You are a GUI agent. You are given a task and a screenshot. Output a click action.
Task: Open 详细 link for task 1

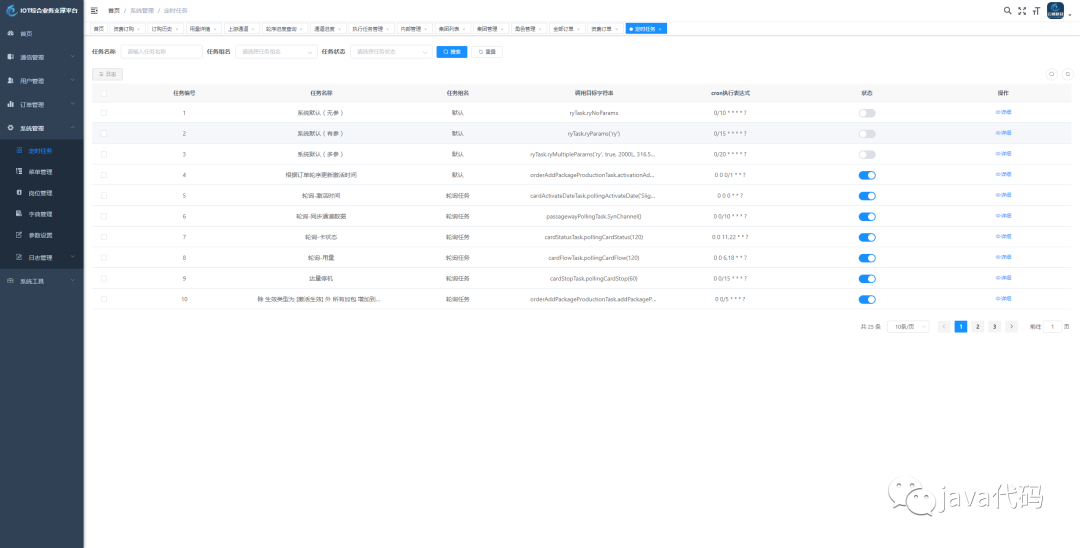[x=1004, y=112]
